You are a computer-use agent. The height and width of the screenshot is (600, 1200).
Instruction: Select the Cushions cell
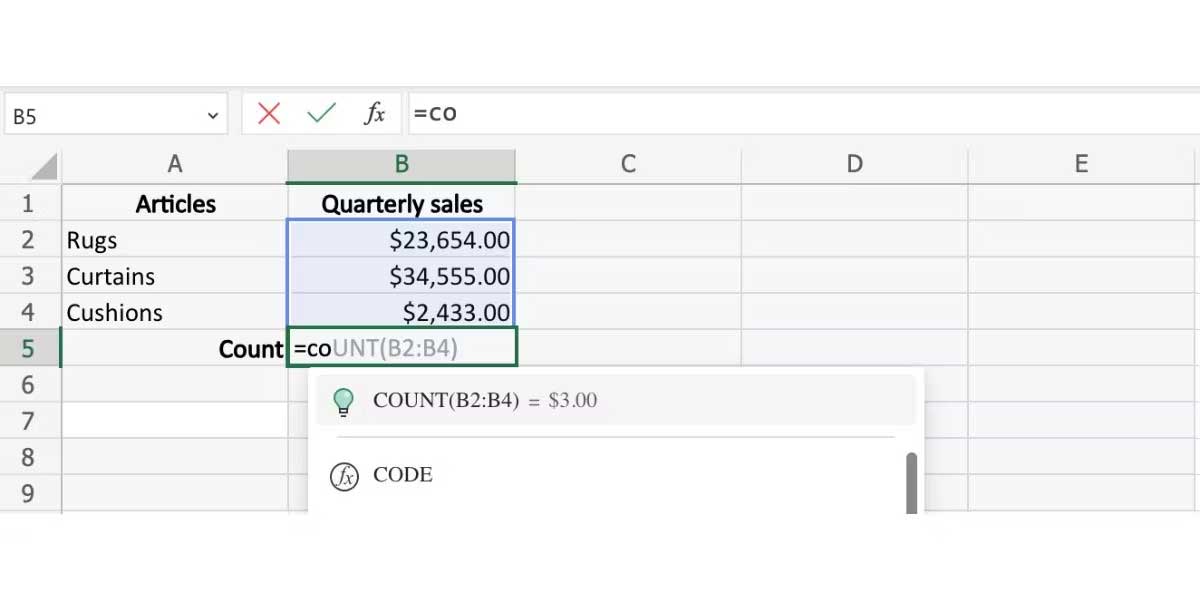click(x=175, y=312)
